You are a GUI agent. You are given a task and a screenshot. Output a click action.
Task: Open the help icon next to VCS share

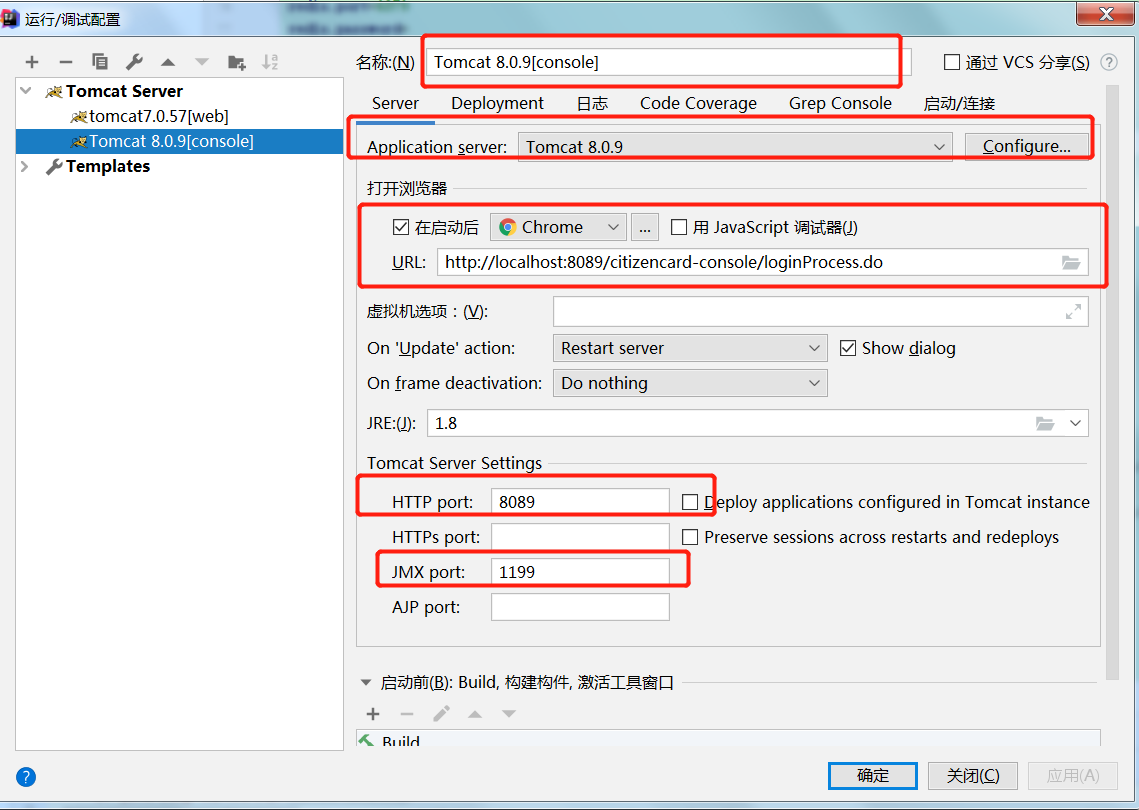click(1108, 62)
